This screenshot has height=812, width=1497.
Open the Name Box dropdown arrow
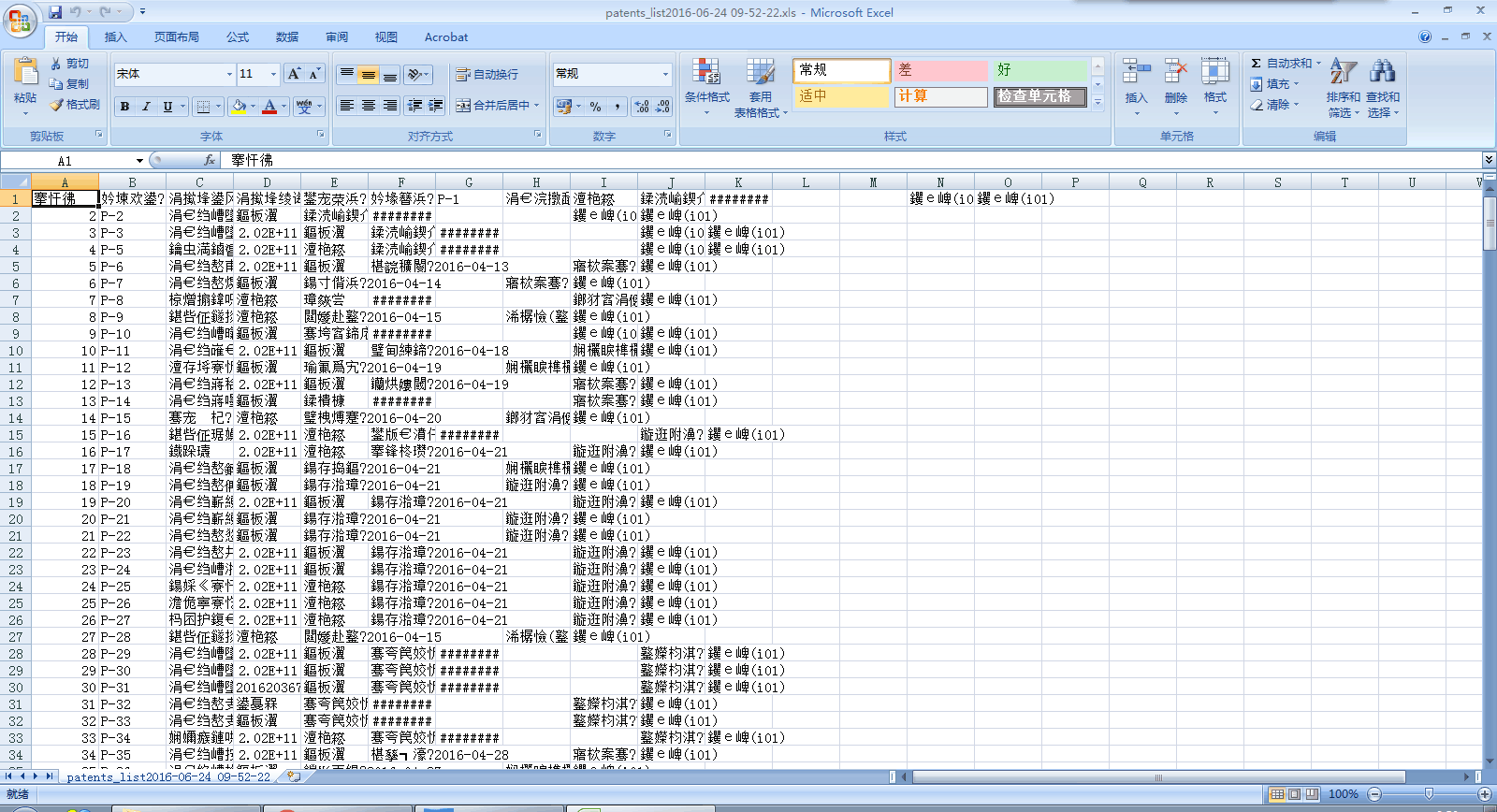point(139,161)
